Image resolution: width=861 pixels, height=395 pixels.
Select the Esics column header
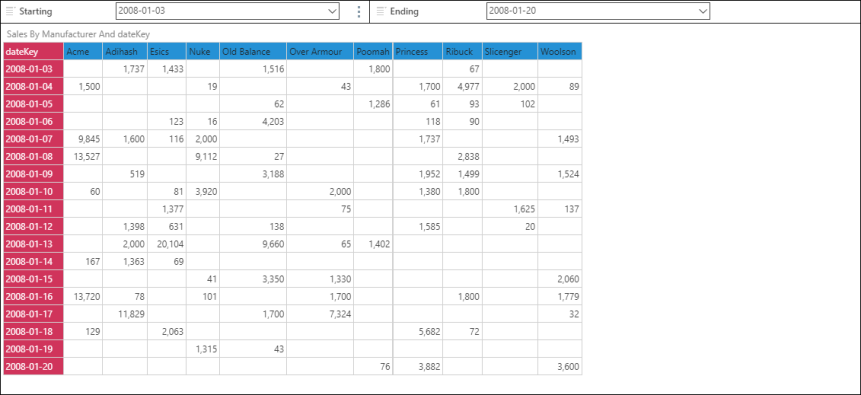pos(167,52)
